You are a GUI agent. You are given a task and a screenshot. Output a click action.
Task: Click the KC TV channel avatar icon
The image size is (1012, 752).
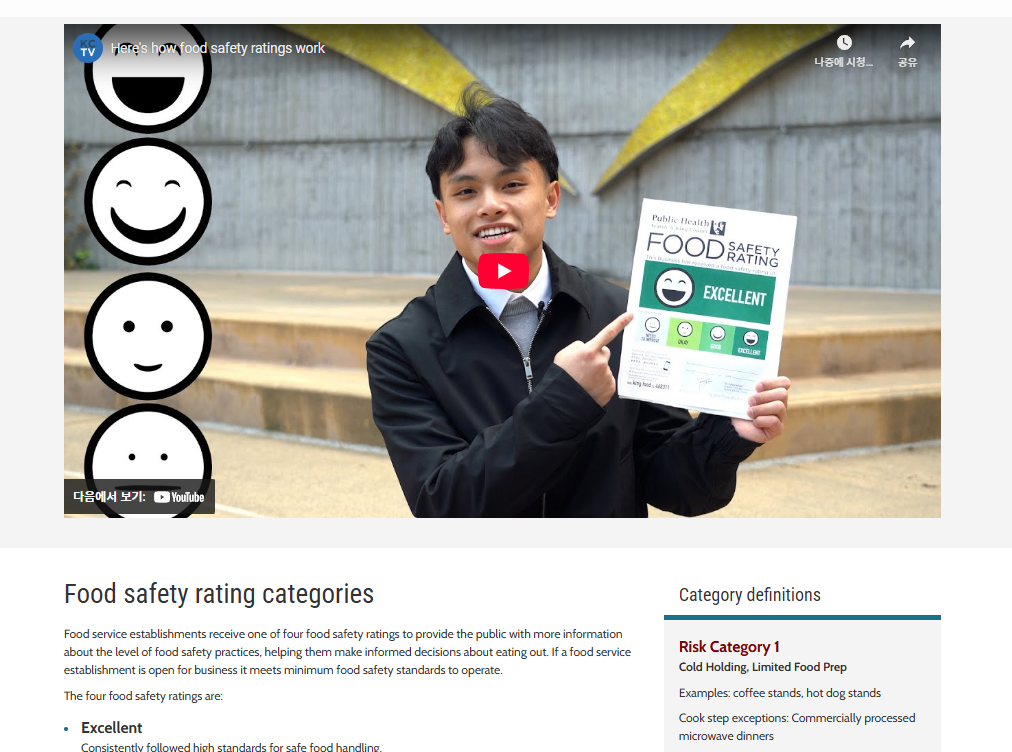pos(88,48)
